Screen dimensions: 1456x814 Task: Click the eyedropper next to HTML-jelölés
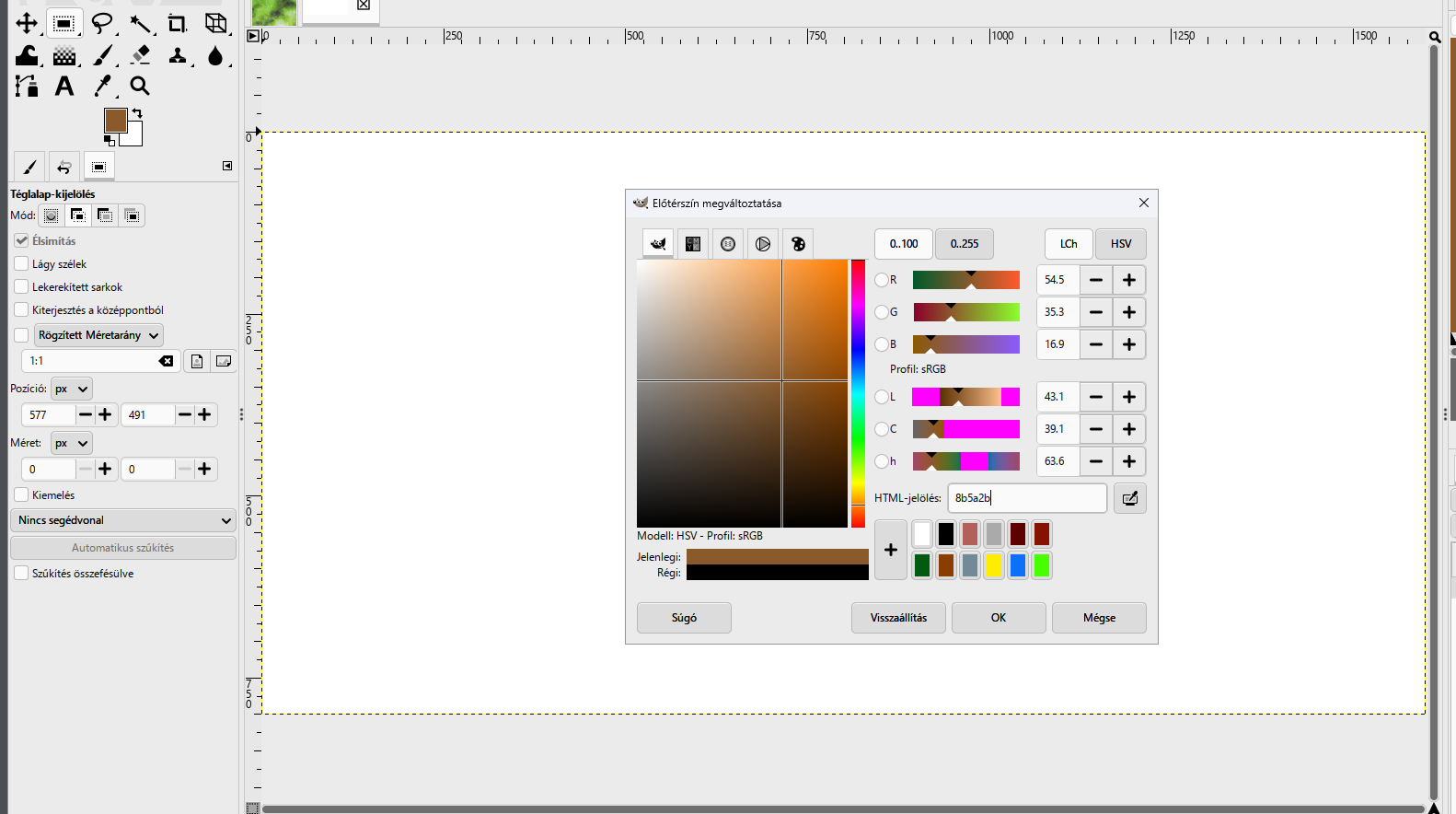[1130, 498]
